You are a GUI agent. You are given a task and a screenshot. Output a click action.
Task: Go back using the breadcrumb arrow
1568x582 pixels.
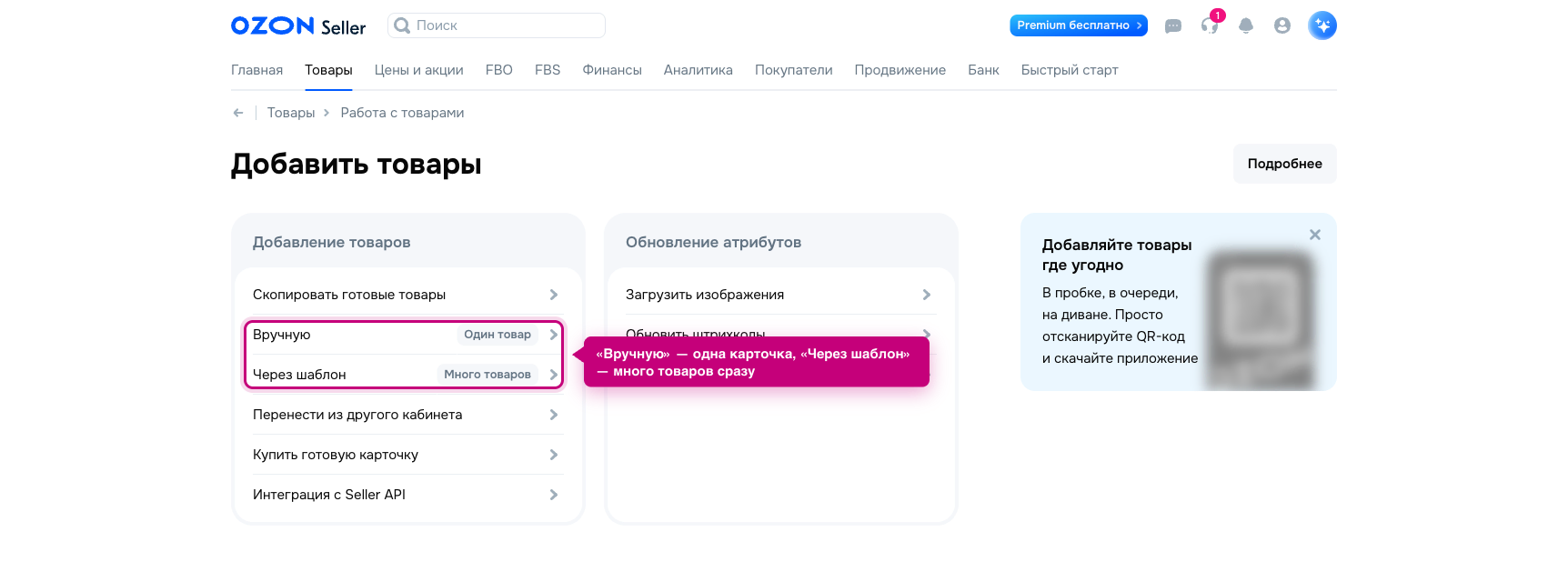coord(238,113)
